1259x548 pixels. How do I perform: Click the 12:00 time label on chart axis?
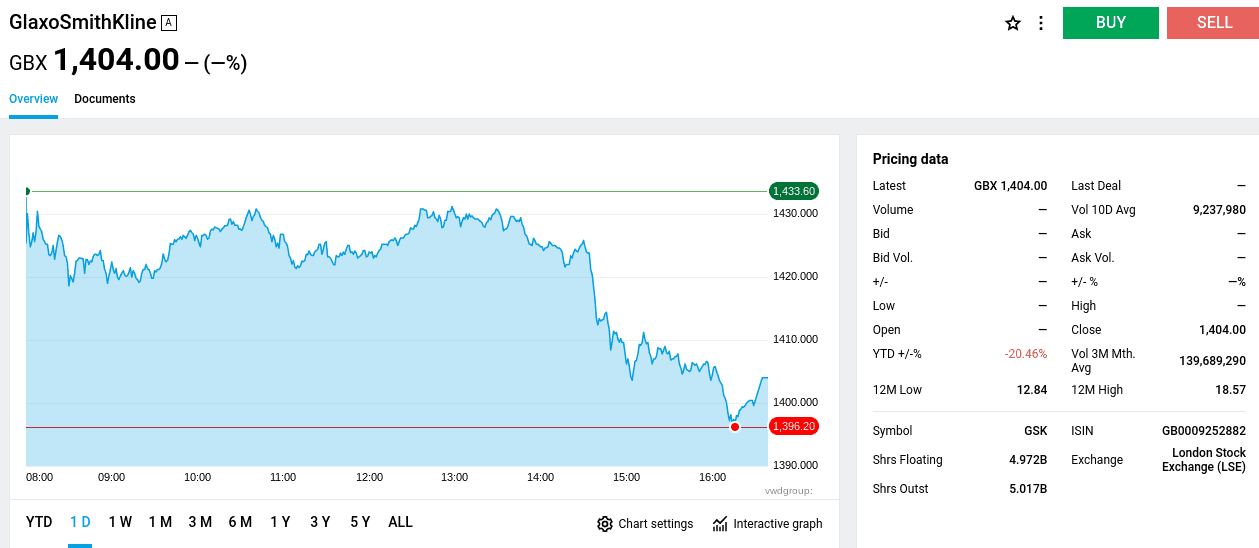pos(369,478)
